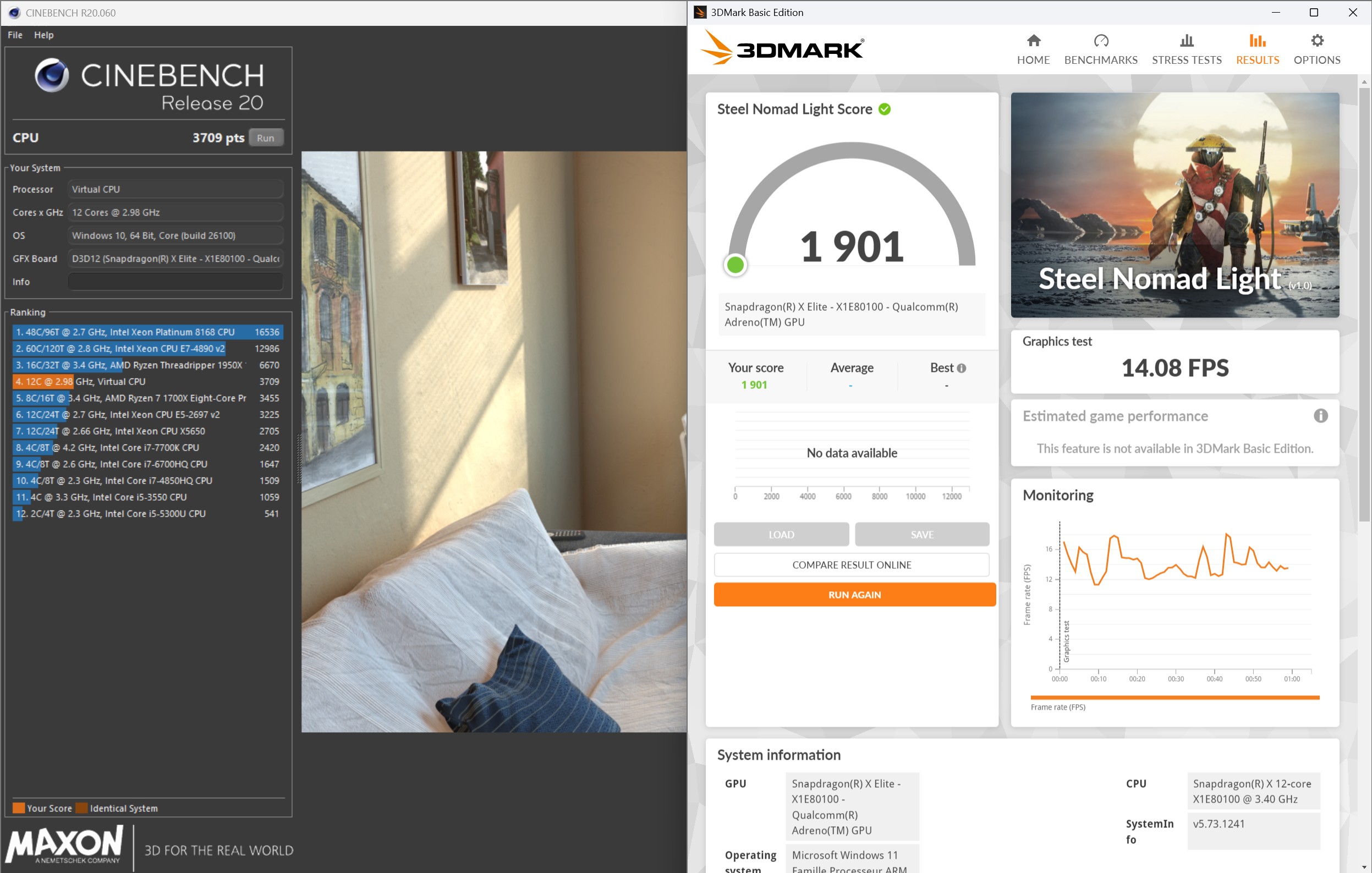Open the Options tab with gear icon

[1316, 50]
